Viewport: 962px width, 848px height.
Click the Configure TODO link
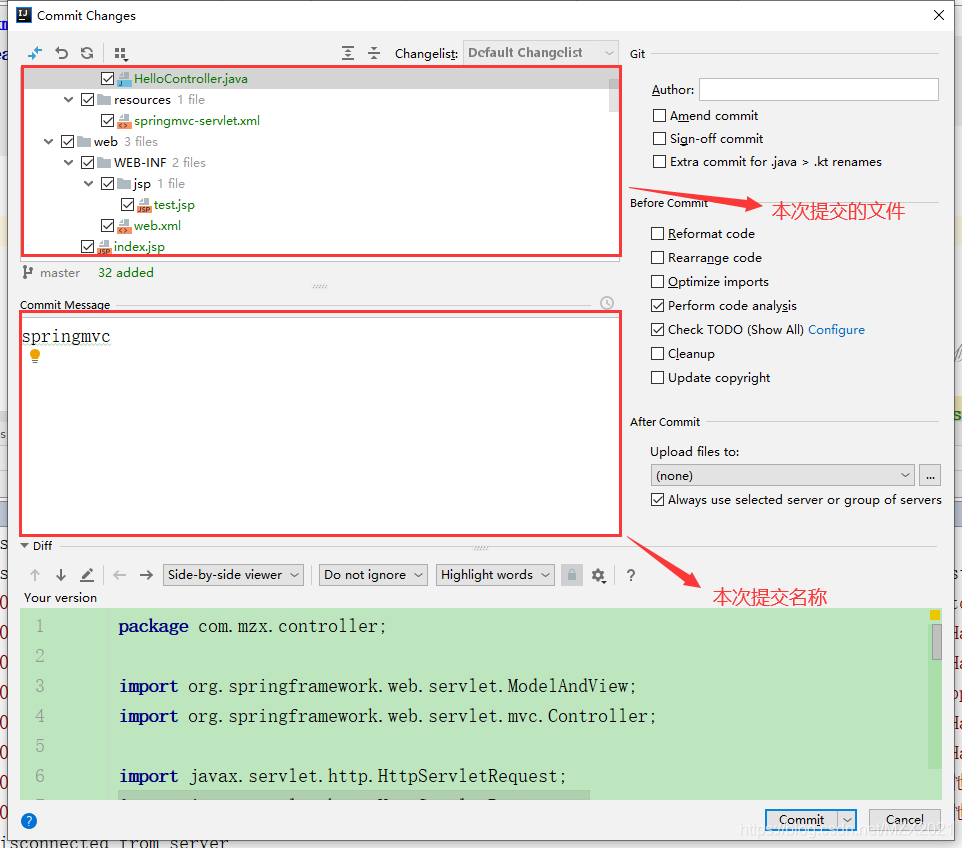pyautogui.click(x=836, y=330)
